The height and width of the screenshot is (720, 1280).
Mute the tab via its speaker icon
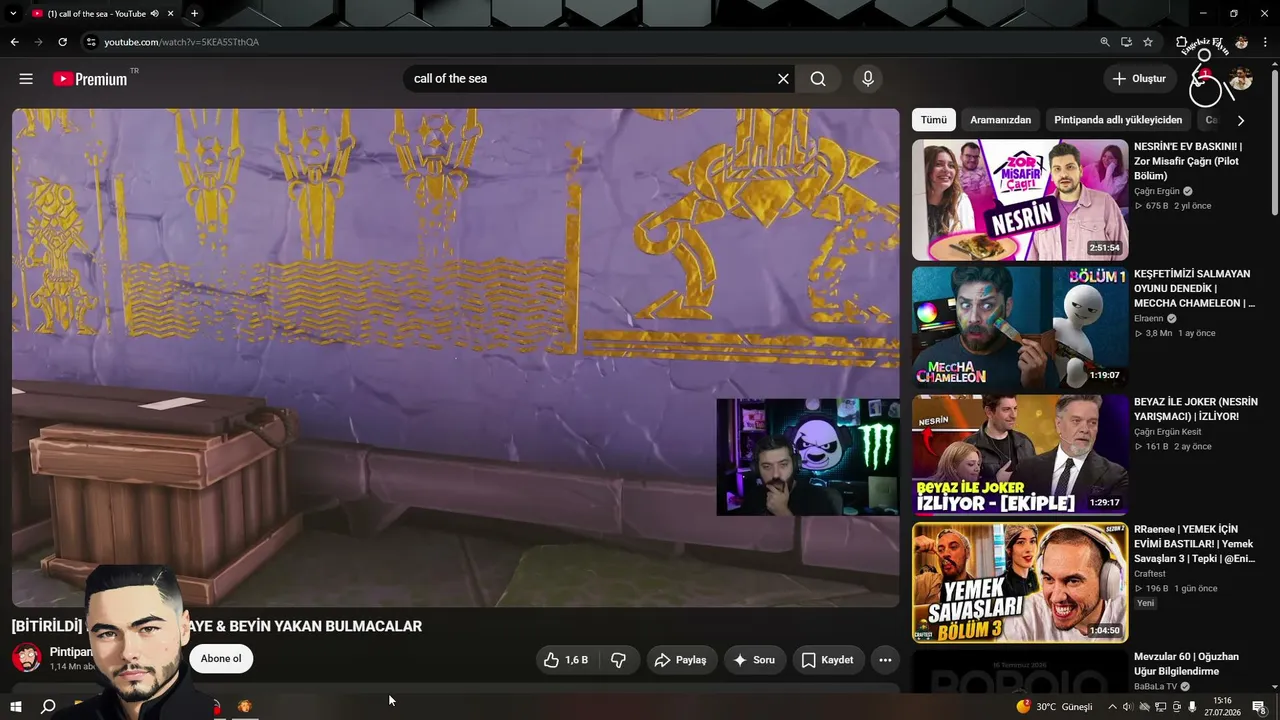155,14
